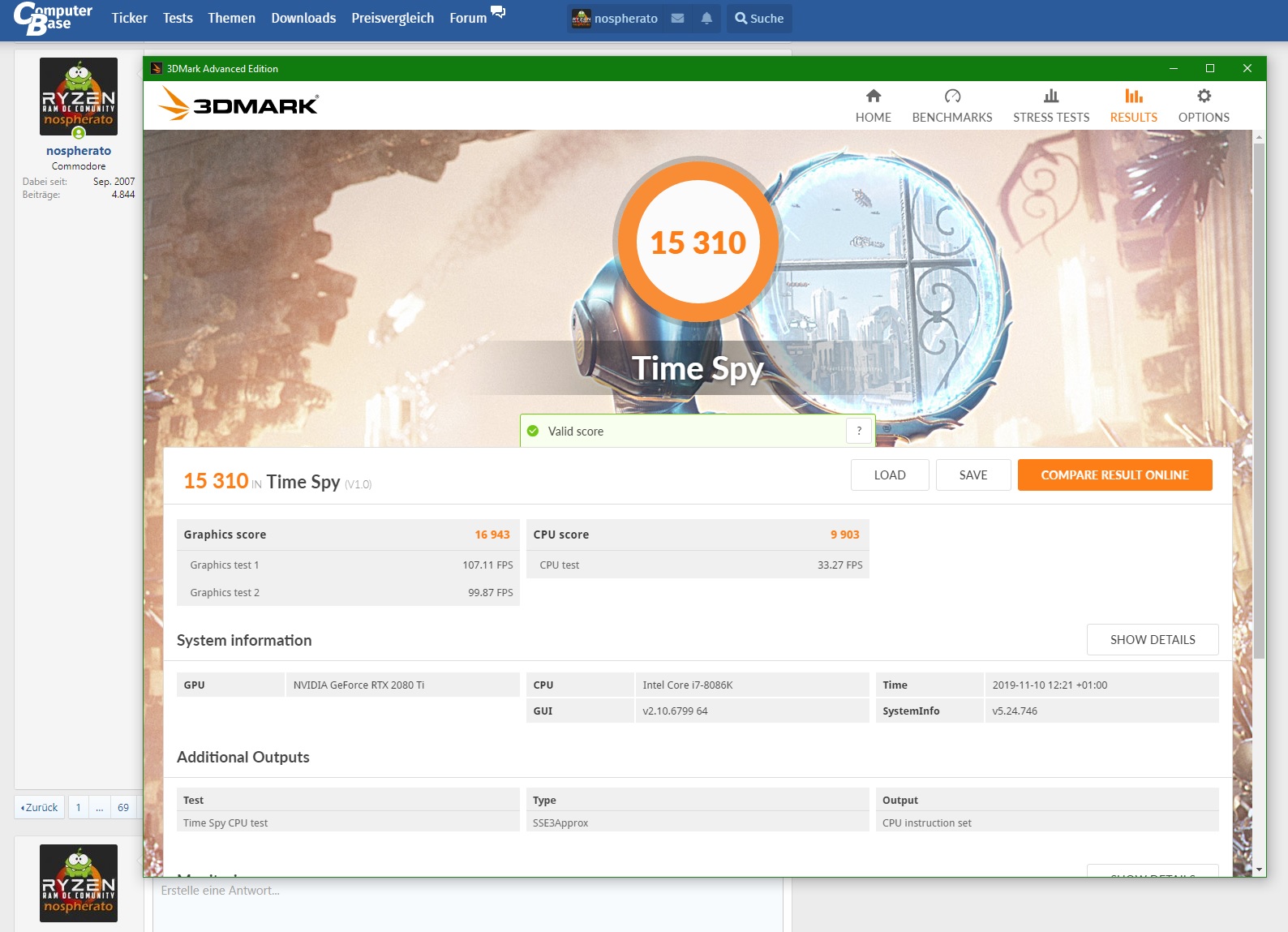Click the forum speech bubbles icon
The width and height of the screenshot is (1288, 932).
(498, 12)
